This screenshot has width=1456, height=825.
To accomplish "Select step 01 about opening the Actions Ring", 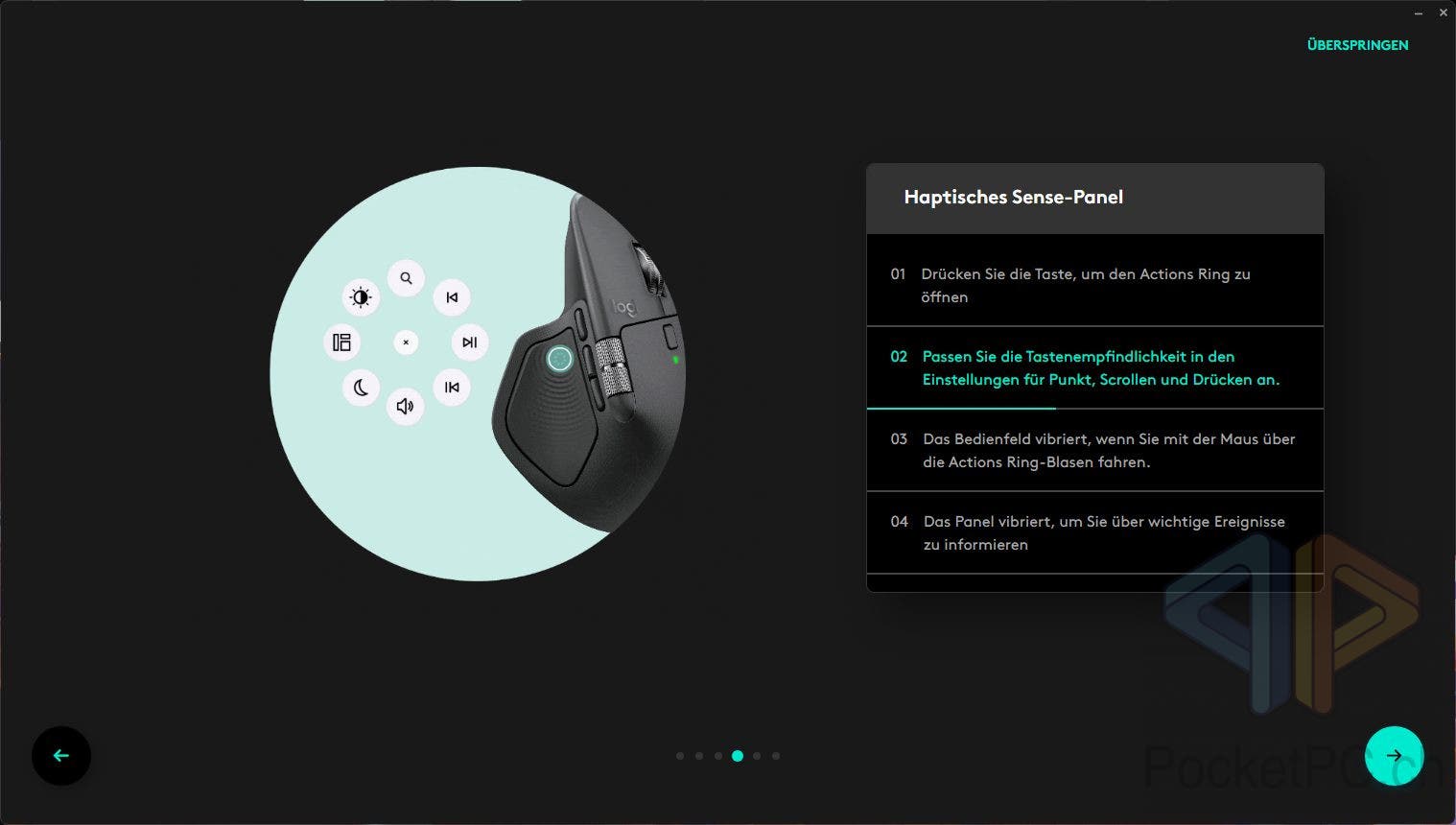I will pos(1094,285).
